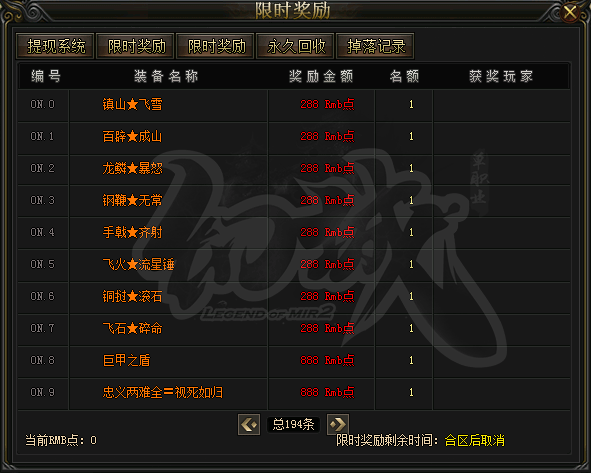Switch to the 永久回收 tab
Screen dimensions: 591x473
pos(295,46)
